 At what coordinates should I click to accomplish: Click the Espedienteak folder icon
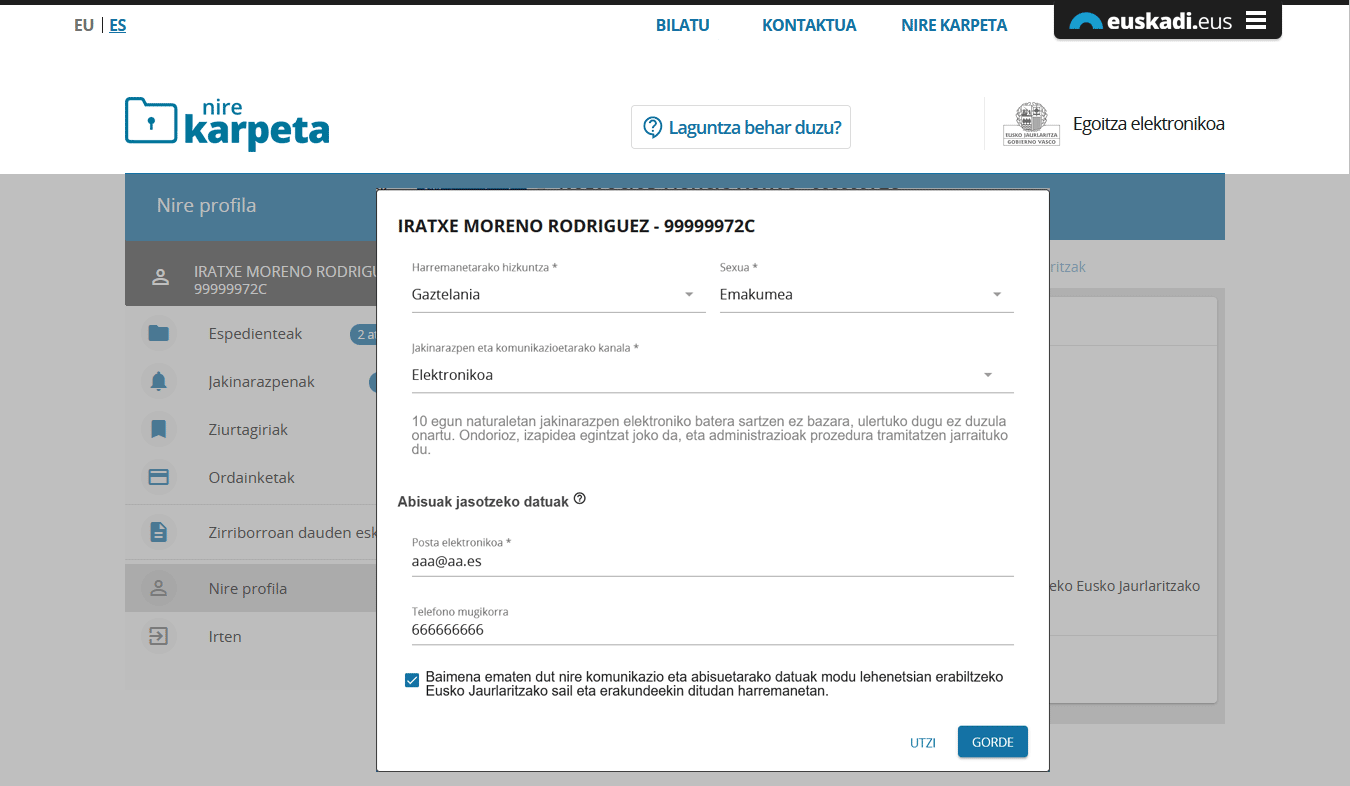158,334
